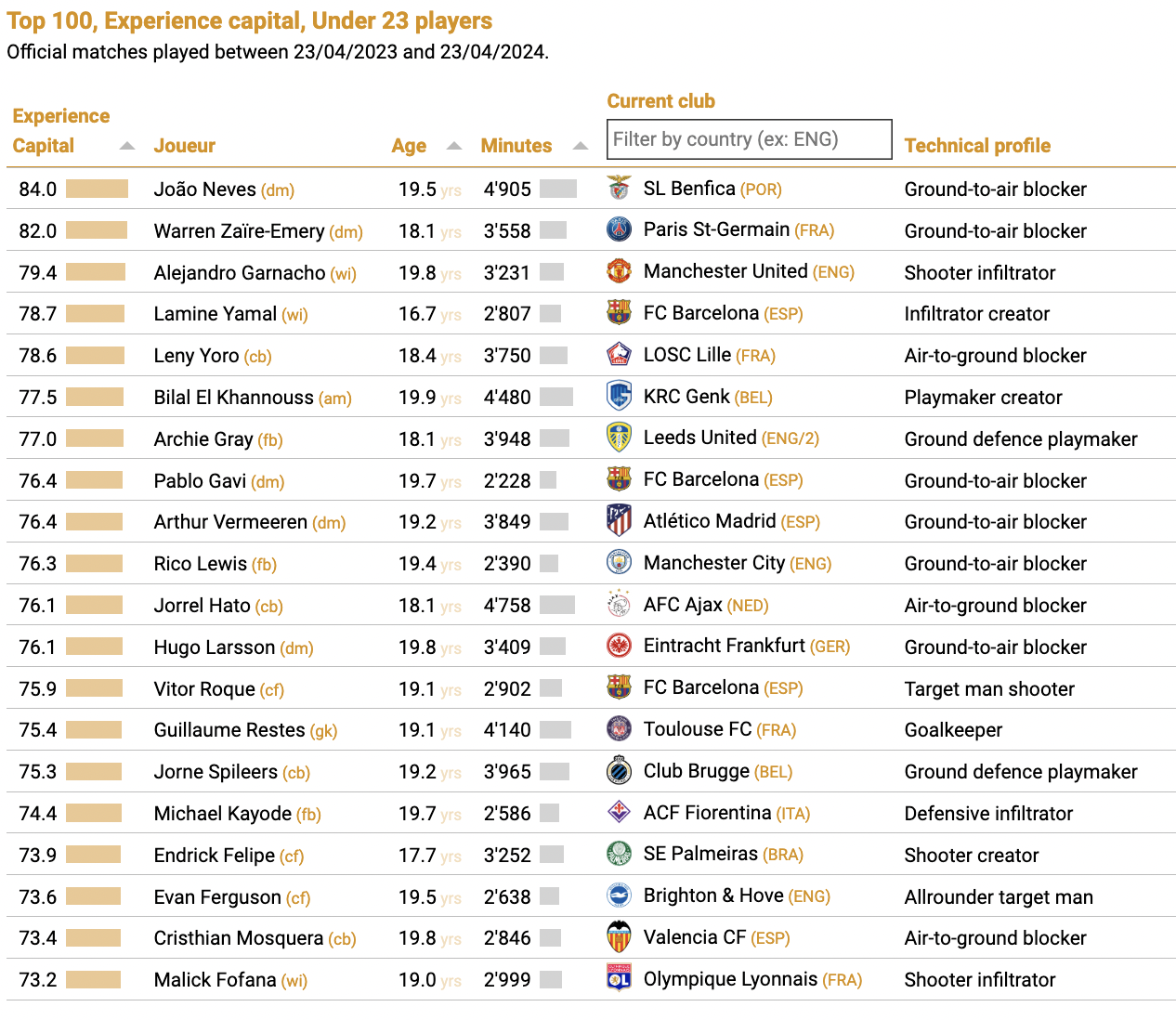Click the Leeds United crest icon

click(x=619, y=438)
